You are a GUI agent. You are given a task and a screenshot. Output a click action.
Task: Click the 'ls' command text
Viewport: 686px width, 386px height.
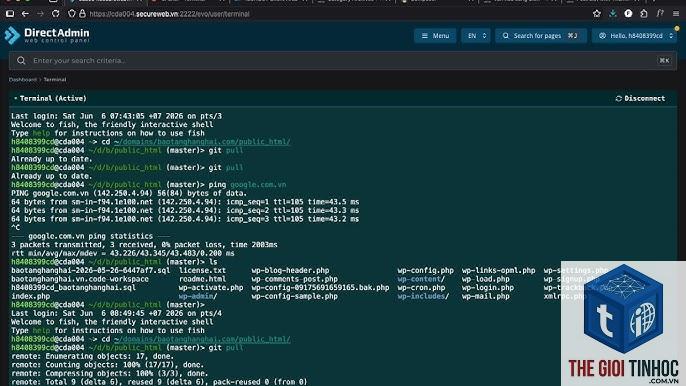tap(213, 262)
